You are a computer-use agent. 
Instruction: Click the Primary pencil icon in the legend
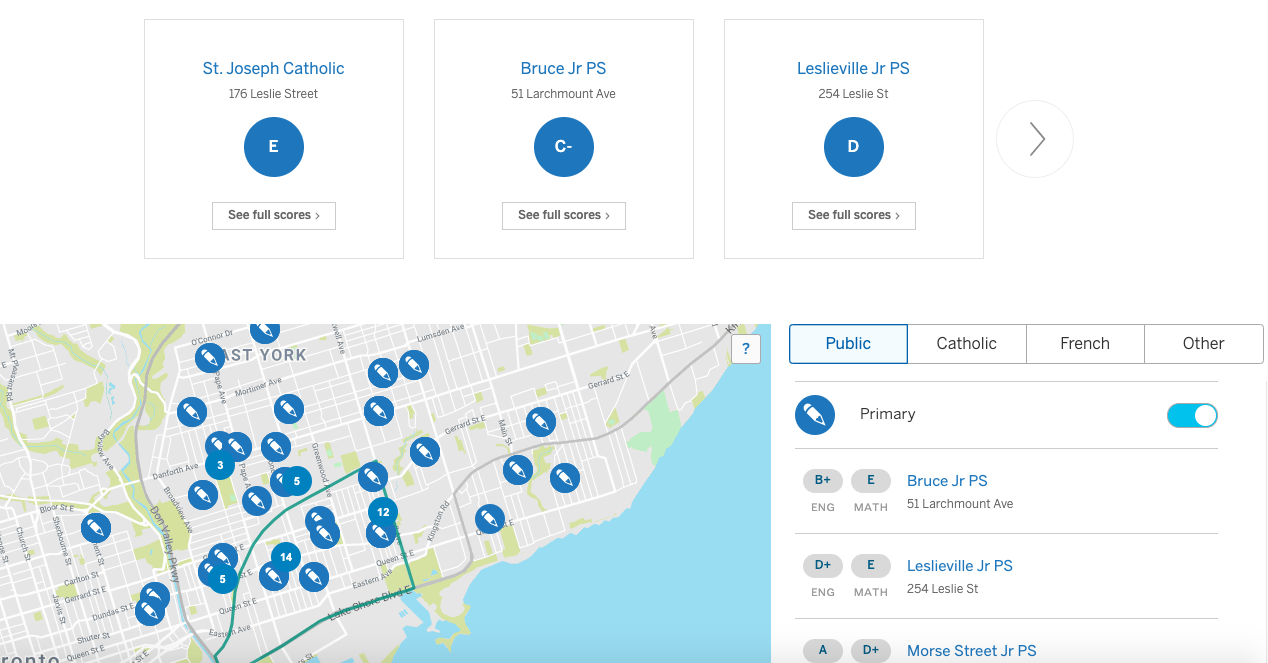click(815, 414)
